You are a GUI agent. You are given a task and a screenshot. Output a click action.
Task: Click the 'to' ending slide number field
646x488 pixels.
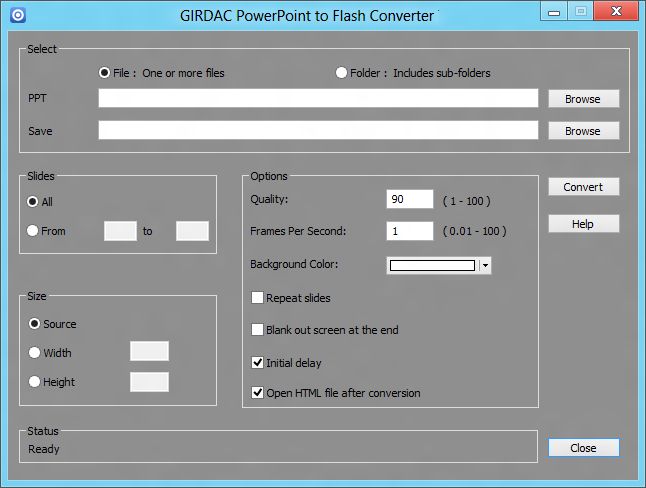point(192,231)
